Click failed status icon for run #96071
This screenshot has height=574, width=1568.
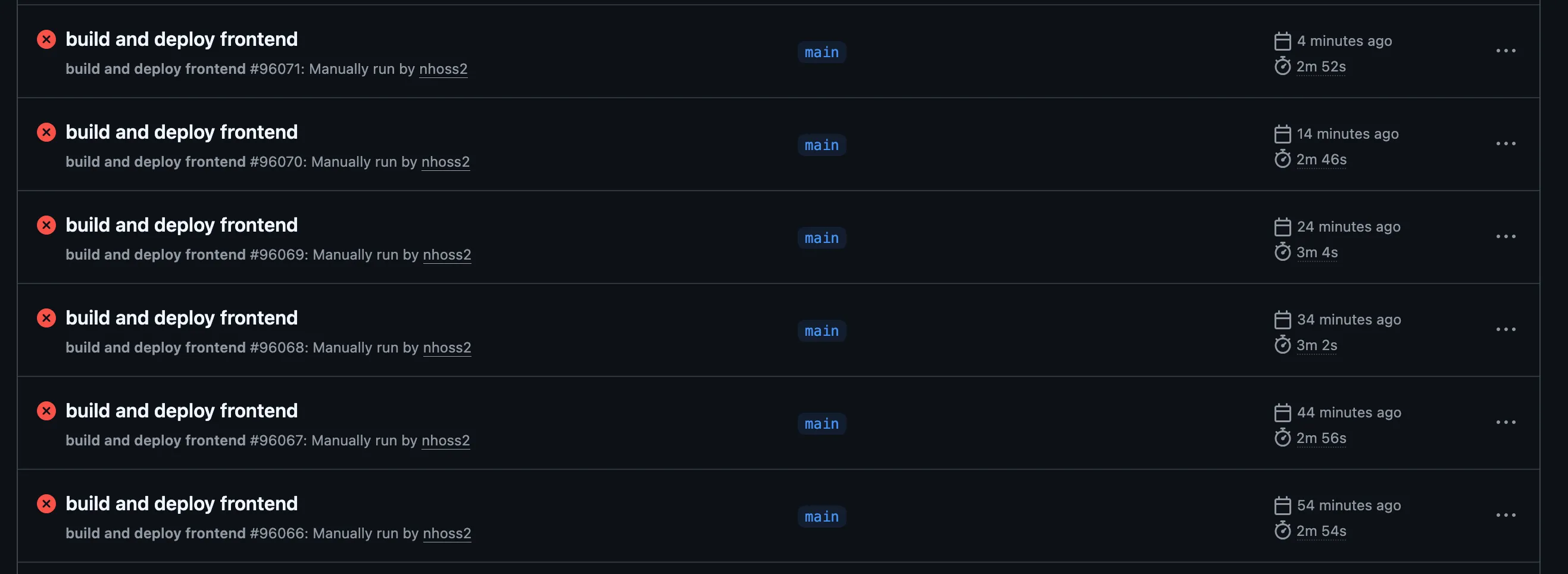pos(46,39)
